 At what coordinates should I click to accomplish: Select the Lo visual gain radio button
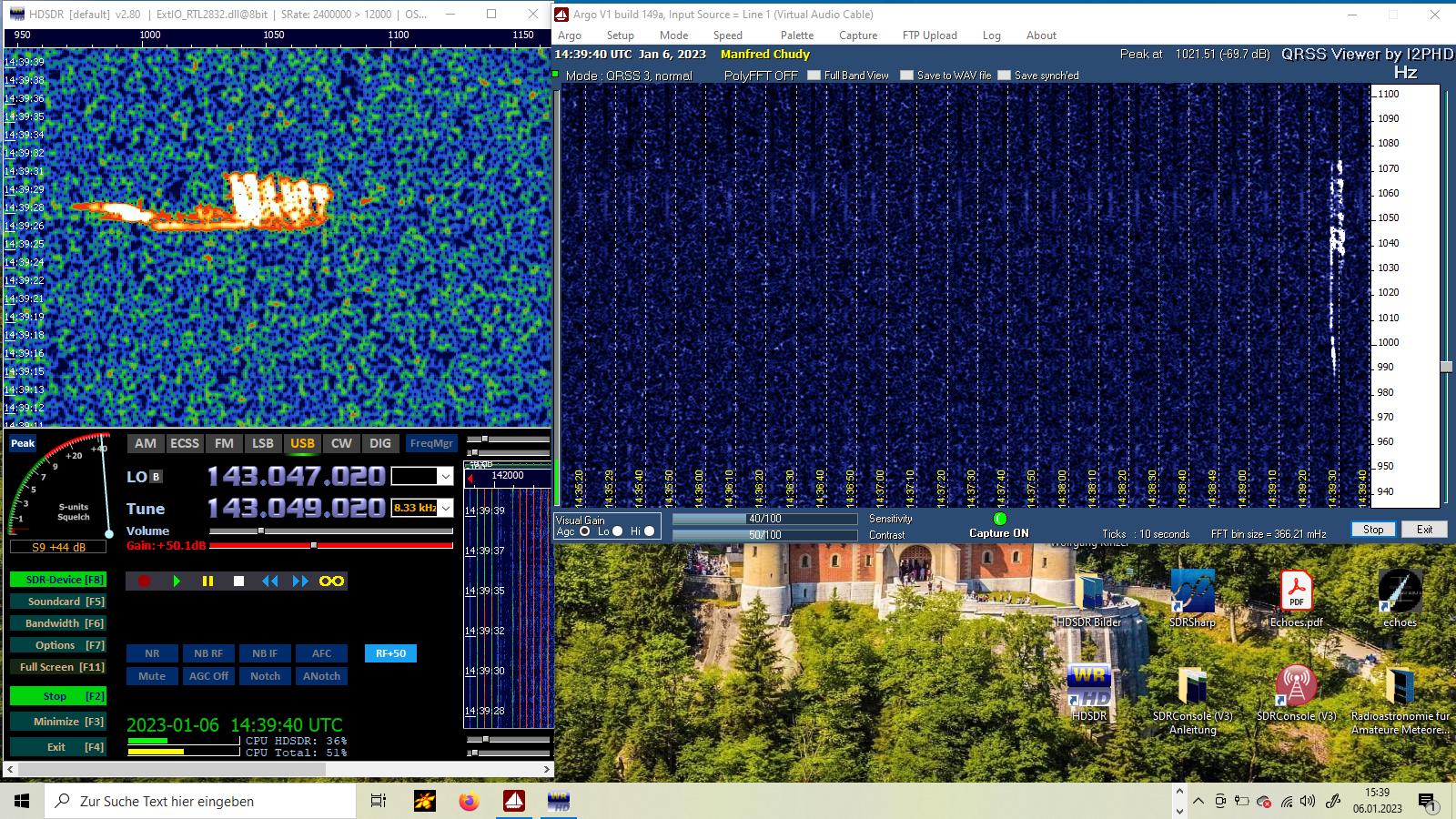point(617,531)
